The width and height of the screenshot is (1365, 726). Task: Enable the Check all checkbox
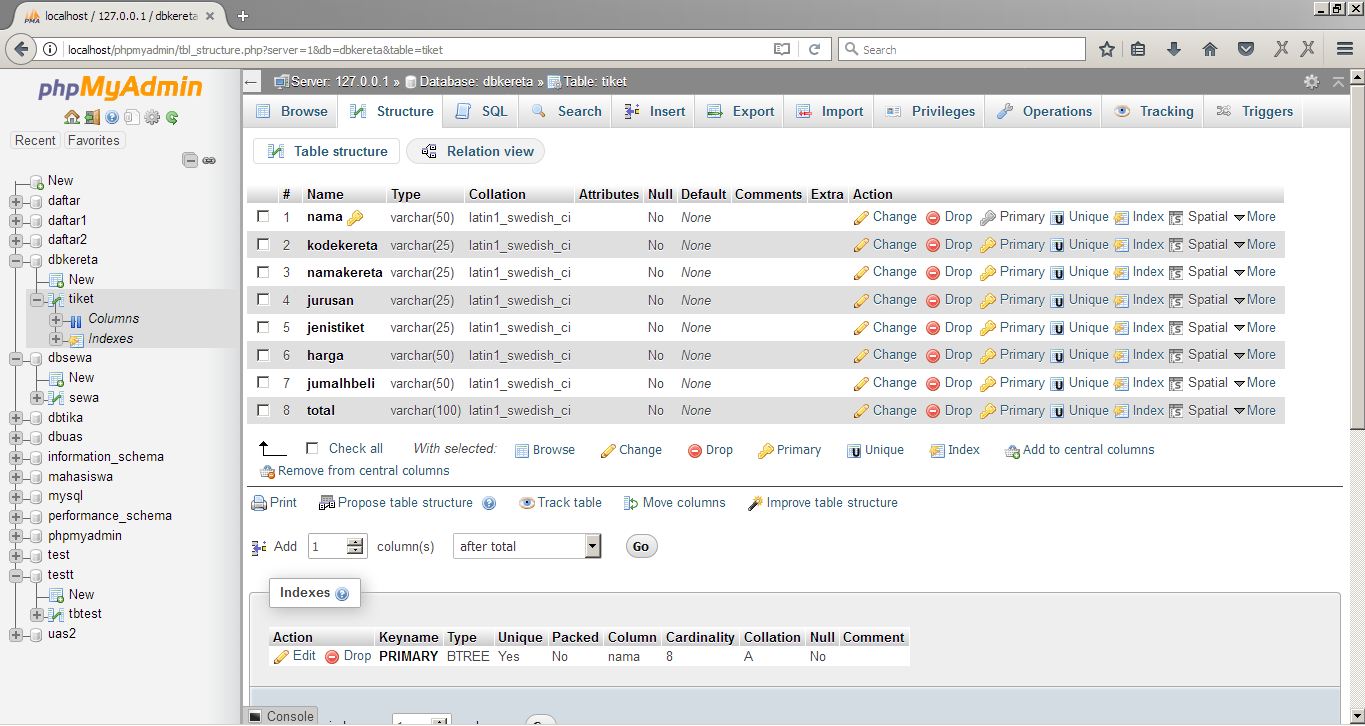[309, 448]
